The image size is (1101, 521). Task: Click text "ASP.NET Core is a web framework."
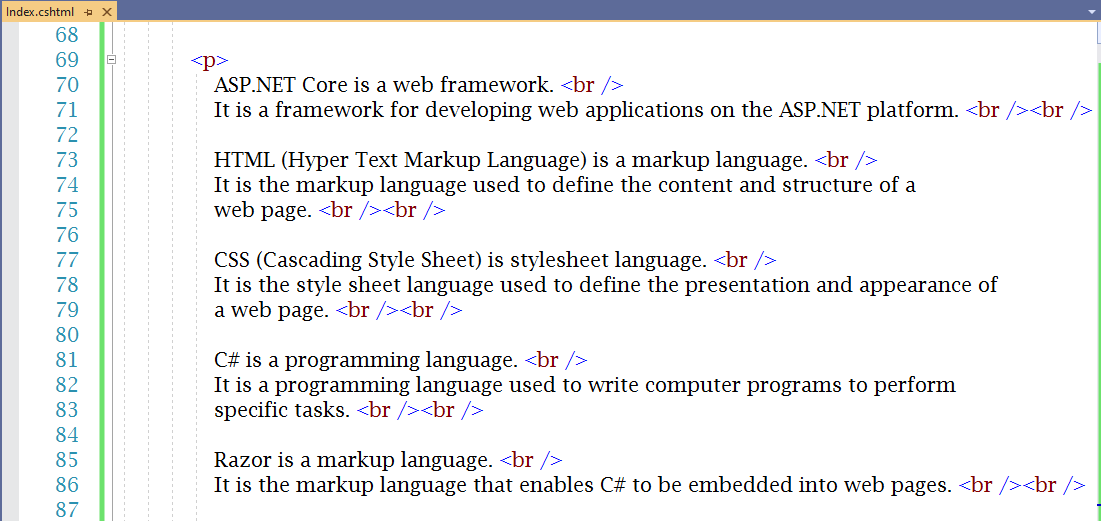pos(384,85)
